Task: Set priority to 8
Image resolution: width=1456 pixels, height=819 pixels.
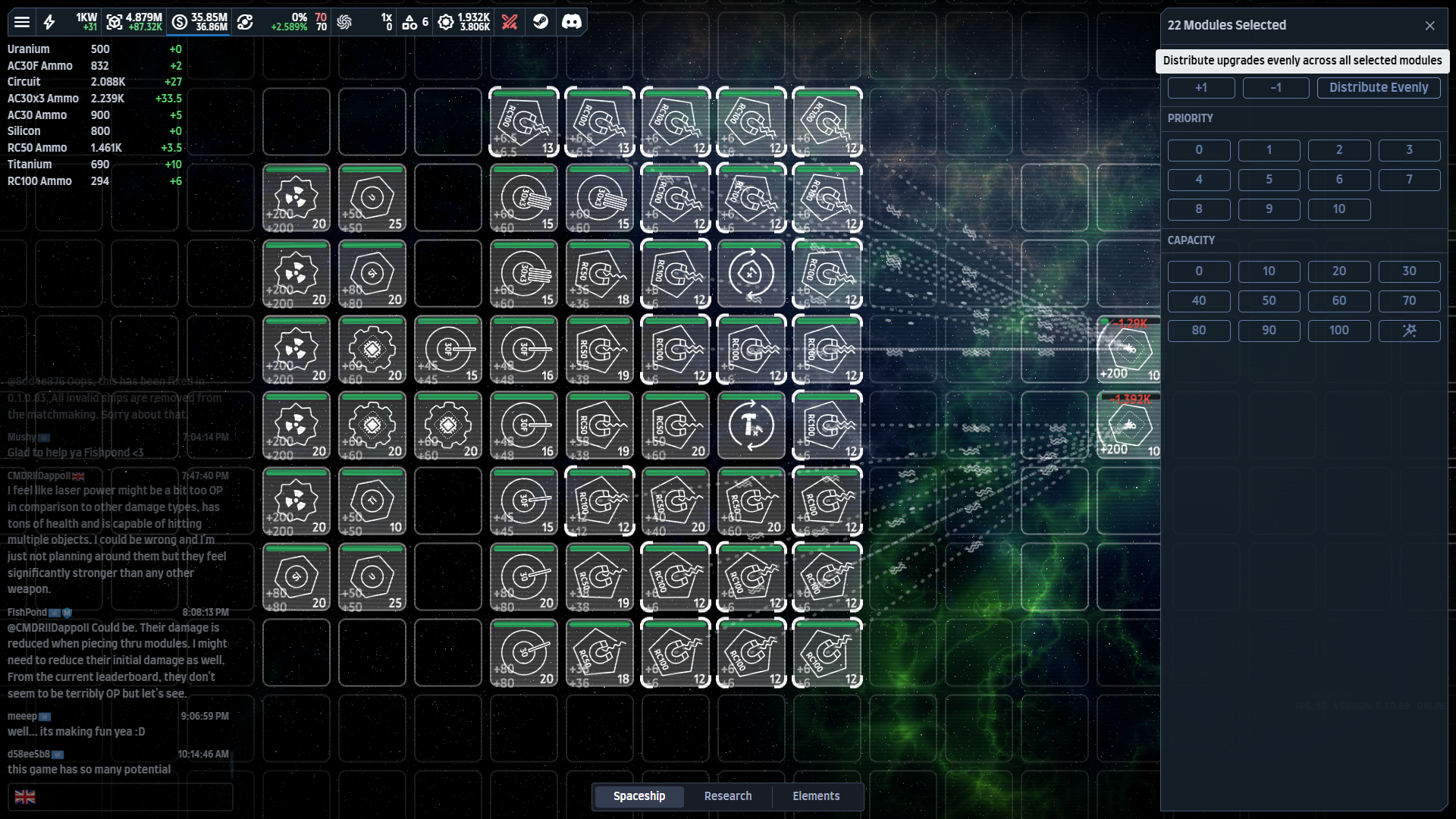Action: [1199, 209]
